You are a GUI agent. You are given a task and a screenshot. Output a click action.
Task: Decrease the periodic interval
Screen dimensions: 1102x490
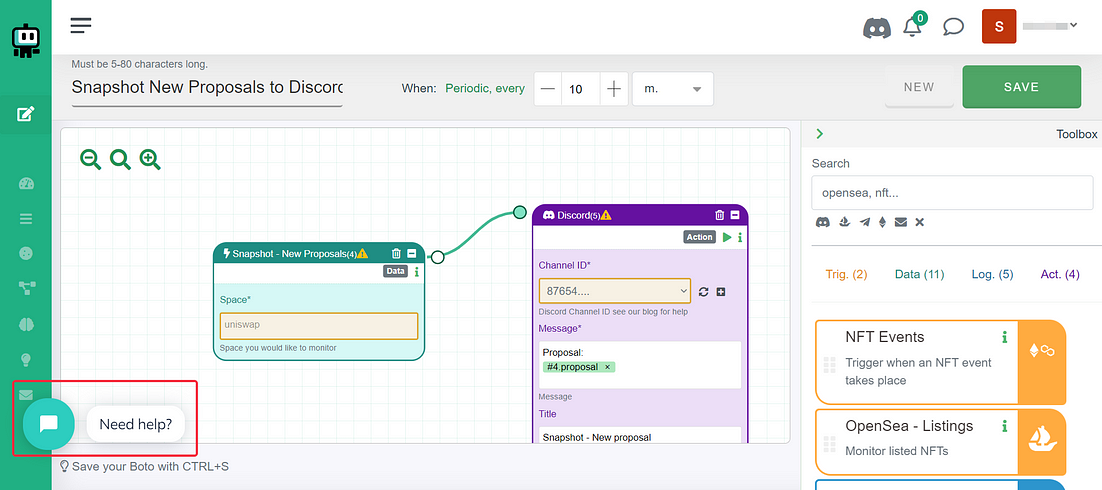pos(548,89)
